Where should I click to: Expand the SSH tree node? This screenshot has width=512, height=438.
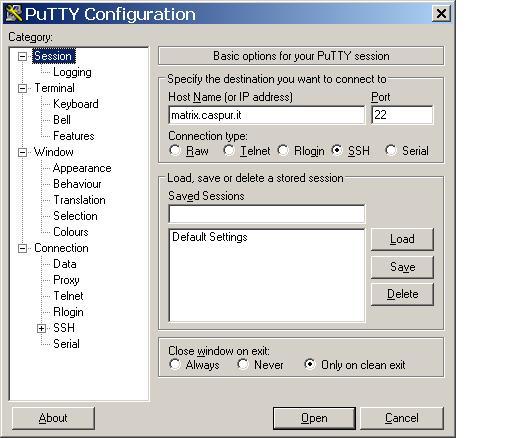[41, 328]
